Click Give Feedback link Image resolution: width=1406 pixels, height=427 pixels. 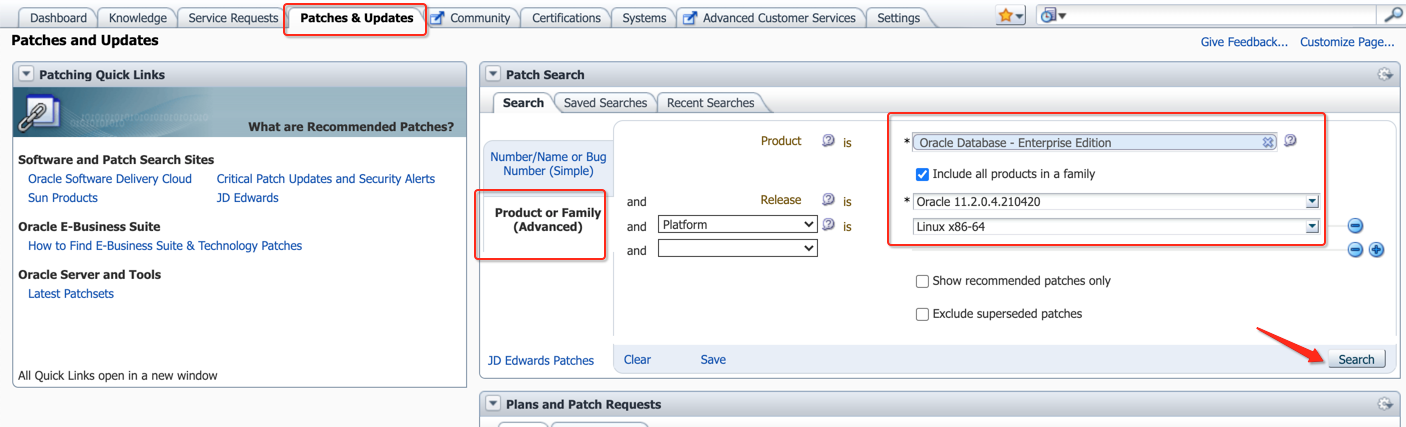click(1244, 42)
